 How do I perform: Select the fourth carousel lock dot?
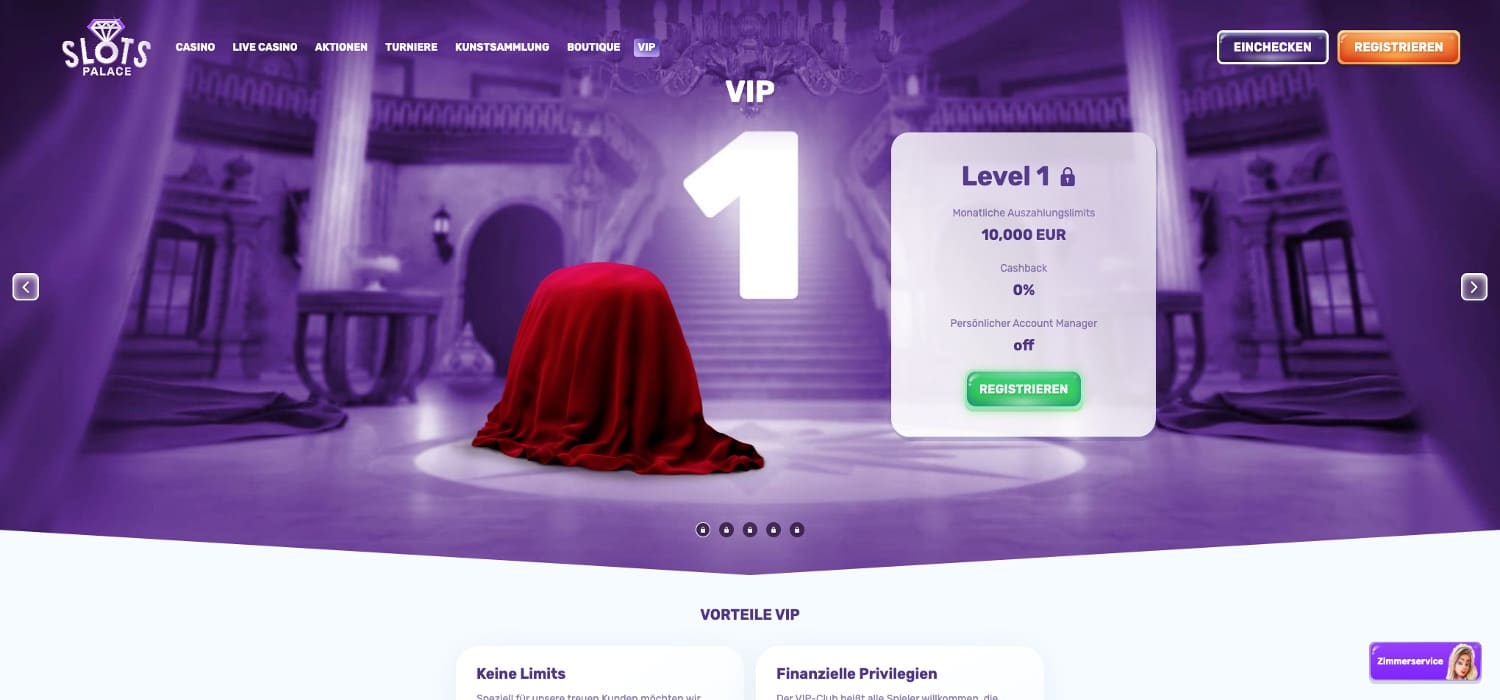[773, 530]
